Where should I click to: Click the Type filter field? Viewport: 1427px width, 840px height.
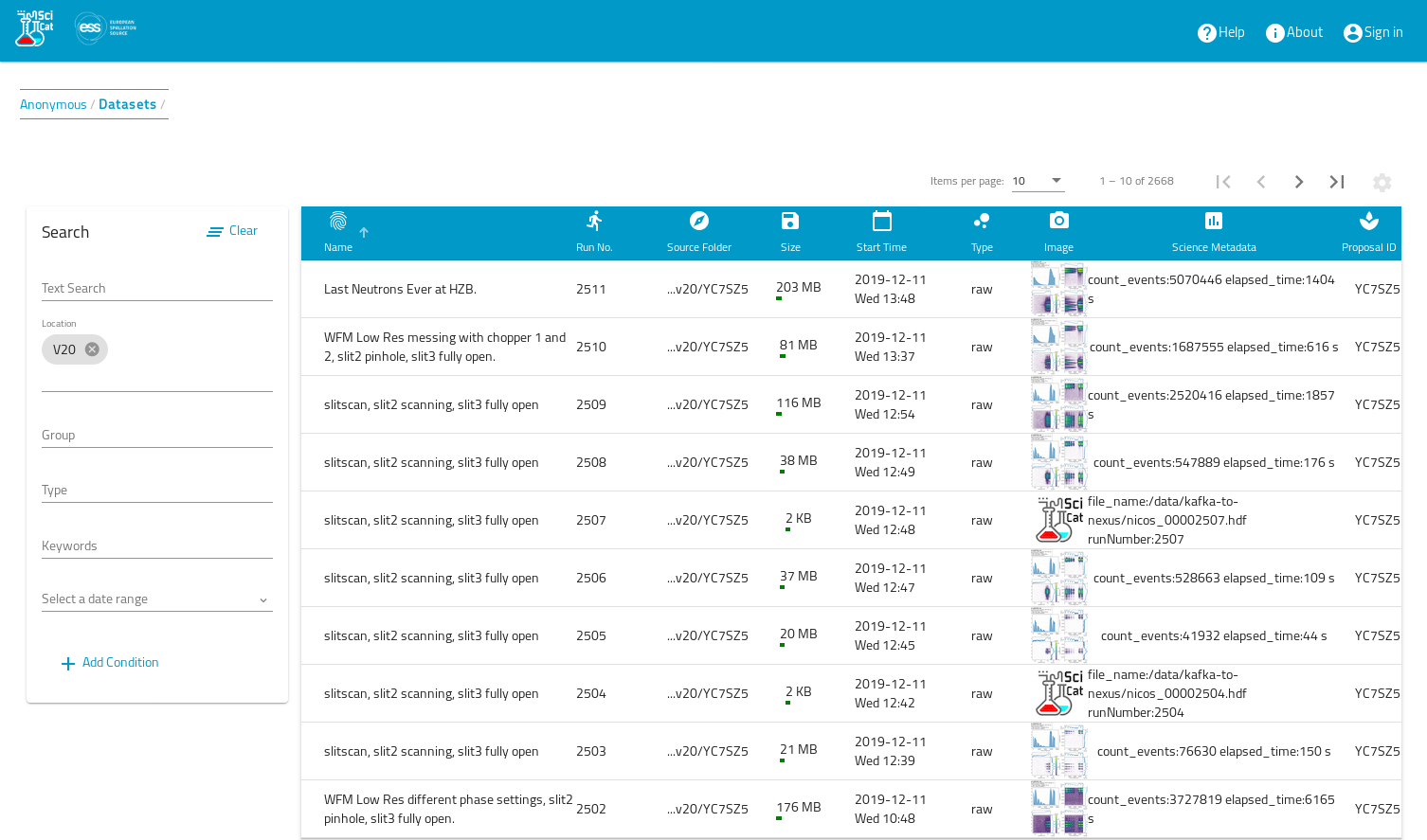[156, 491]
